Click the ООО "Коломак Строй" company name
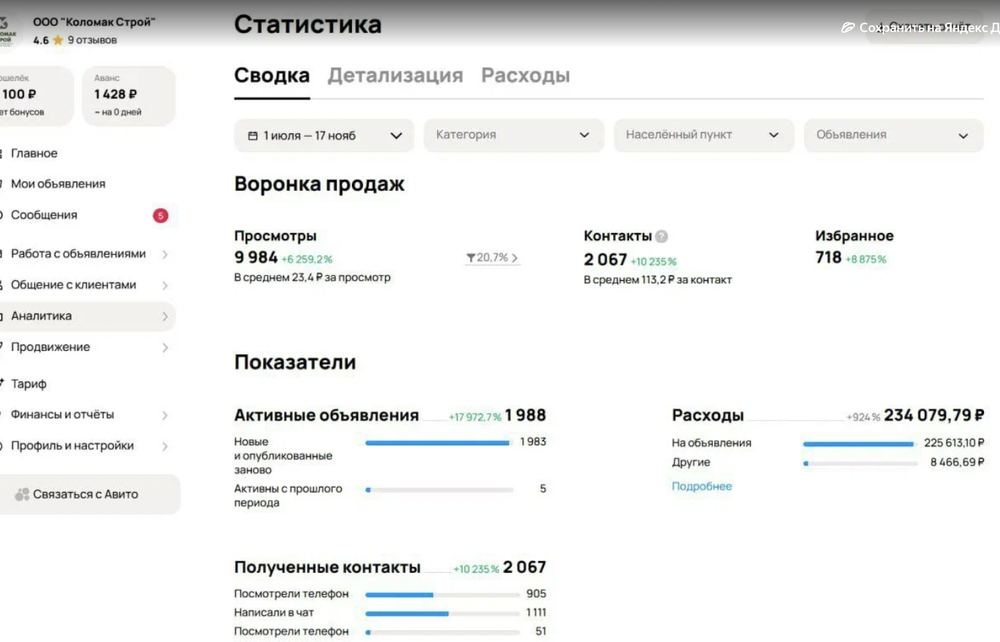 94,22
